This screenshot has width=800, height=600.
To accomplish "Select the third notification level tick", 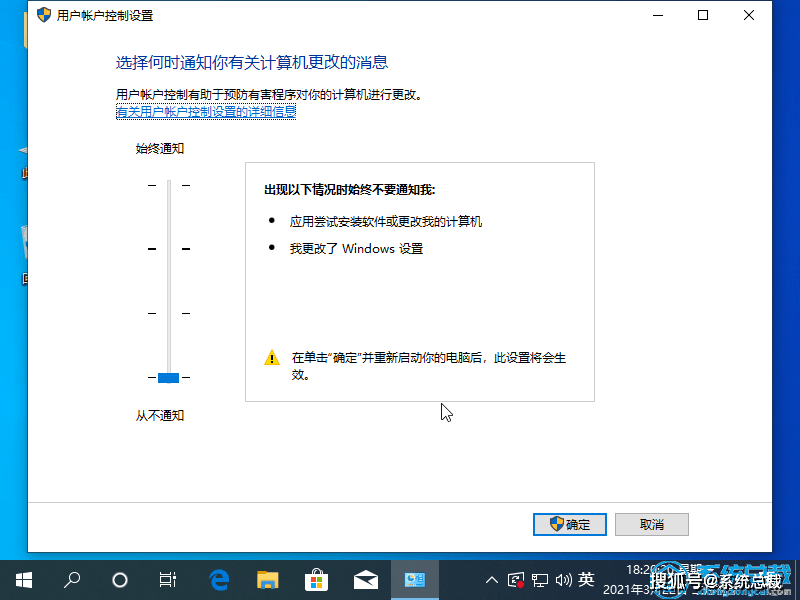I will pos(169,313).
